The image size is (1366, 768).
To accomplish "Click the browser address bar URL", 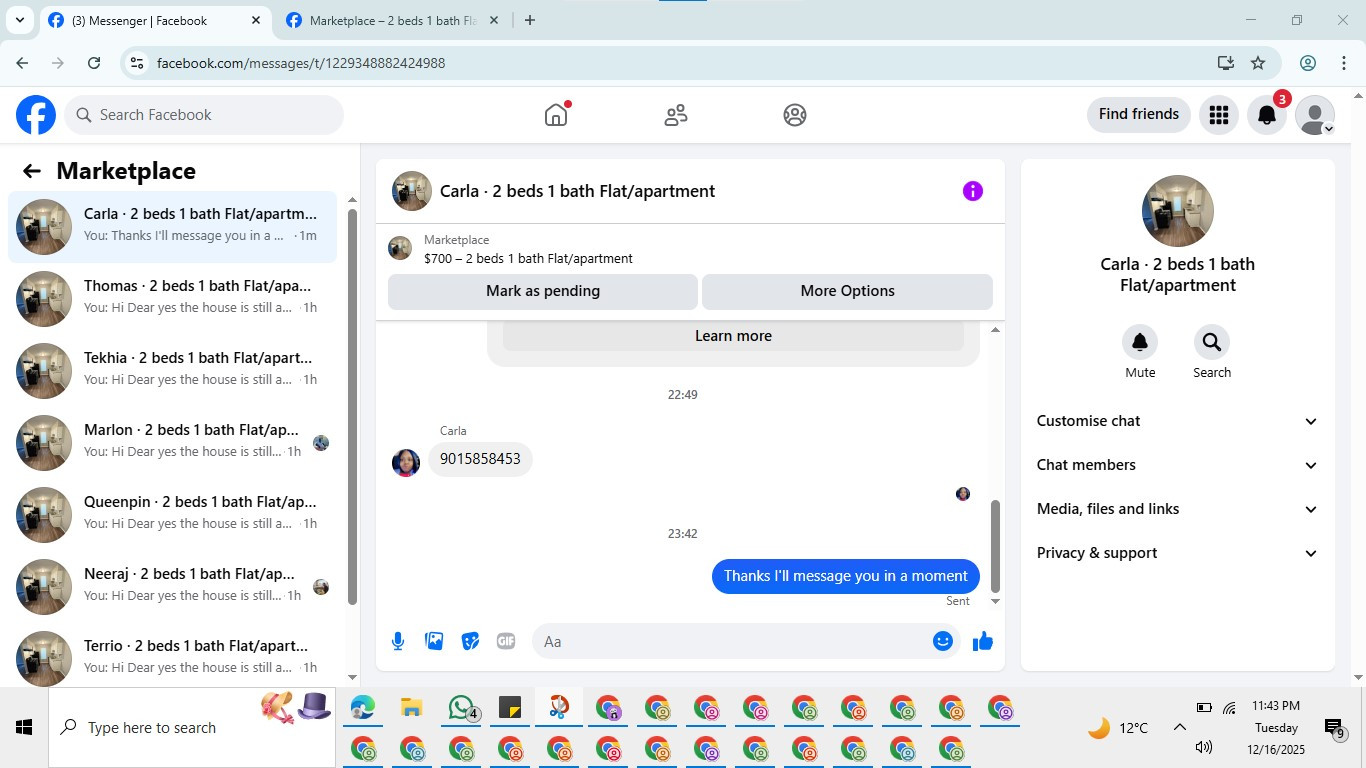I will click(x=301, y=63).
